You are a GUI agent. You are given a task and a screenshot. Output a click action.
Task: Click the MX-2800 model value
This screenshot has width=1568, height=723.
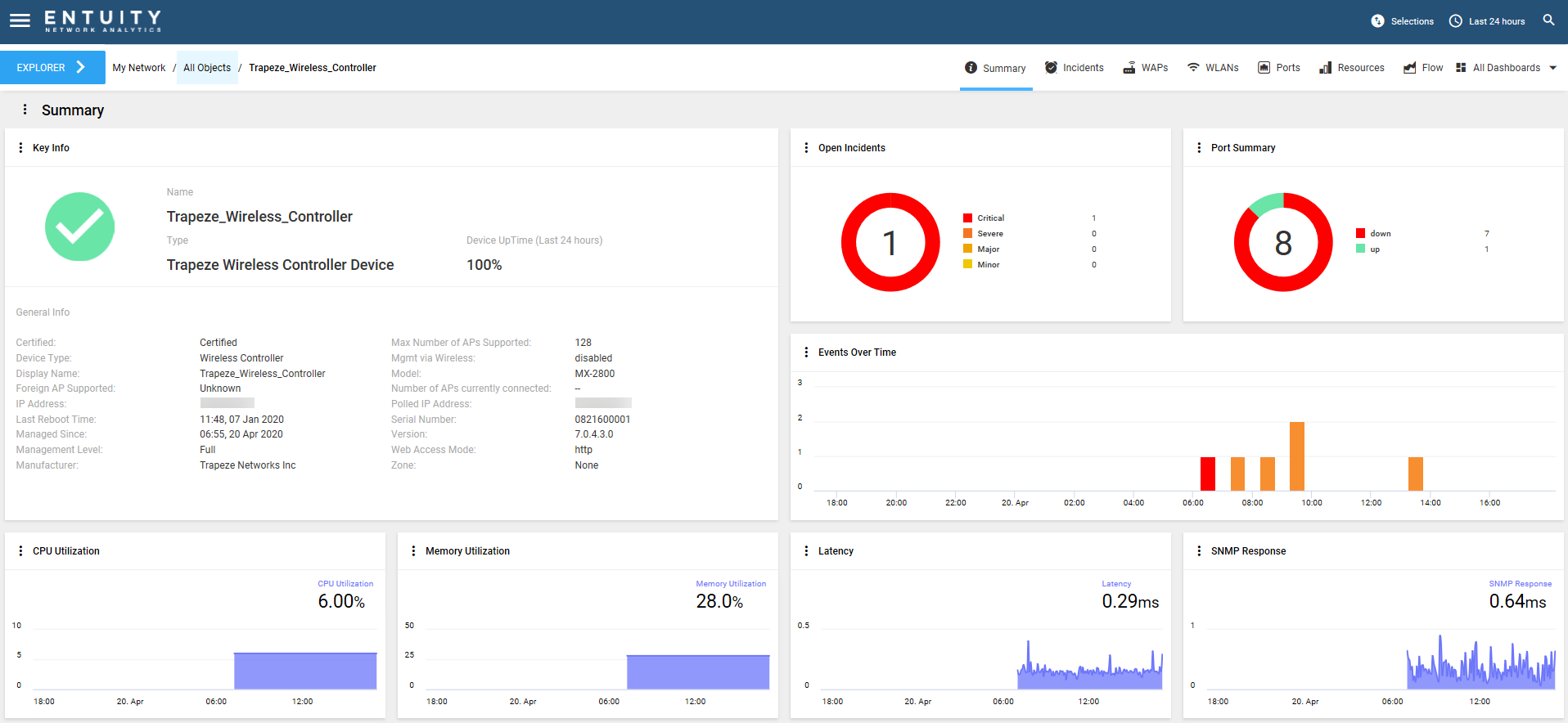pos(594,374)
